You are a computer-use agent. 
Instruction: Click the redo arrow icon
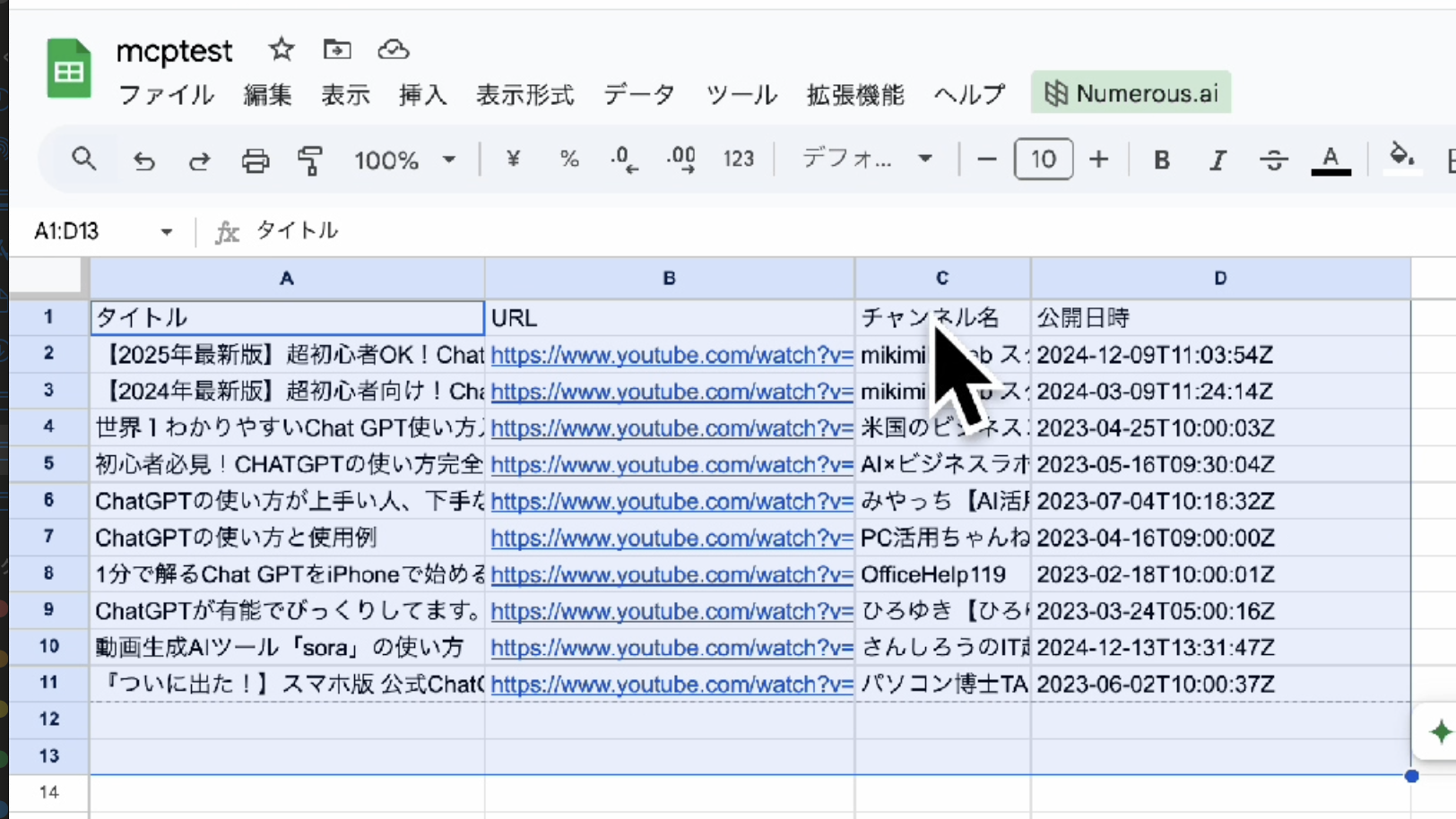pyautogui.click(x=199, y=160)
